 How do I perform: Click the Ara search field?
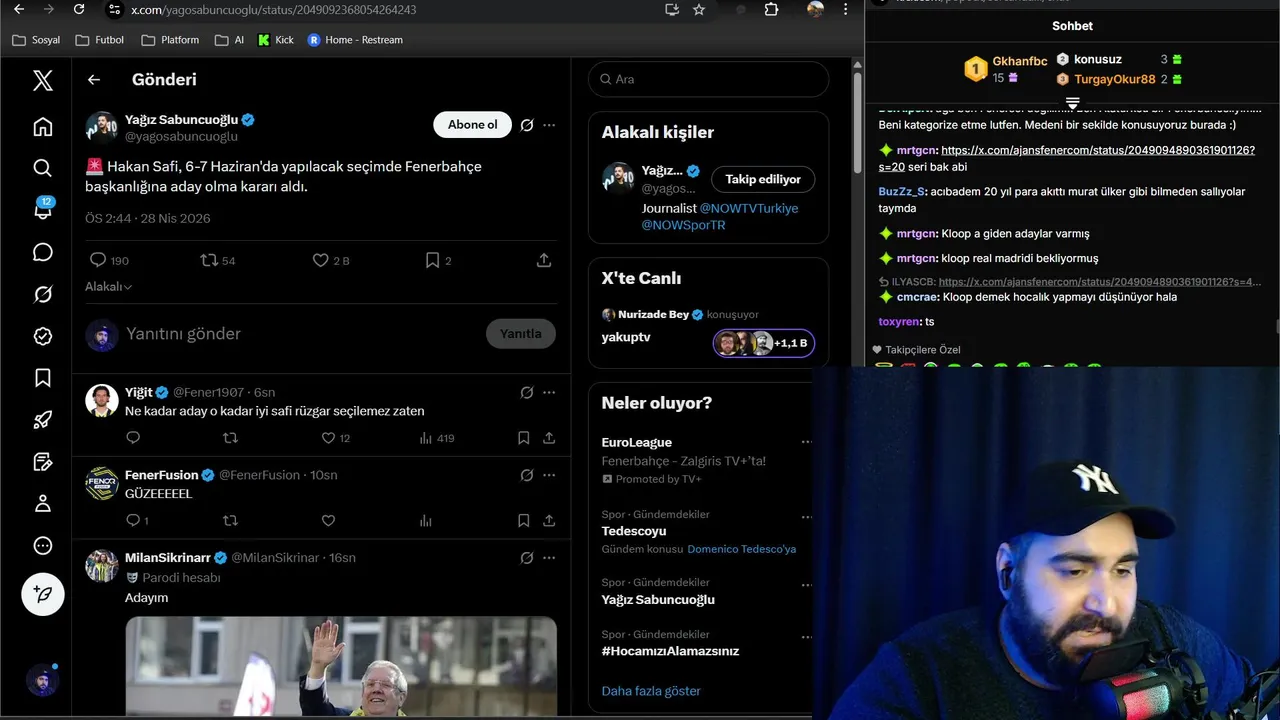point(708,79)
